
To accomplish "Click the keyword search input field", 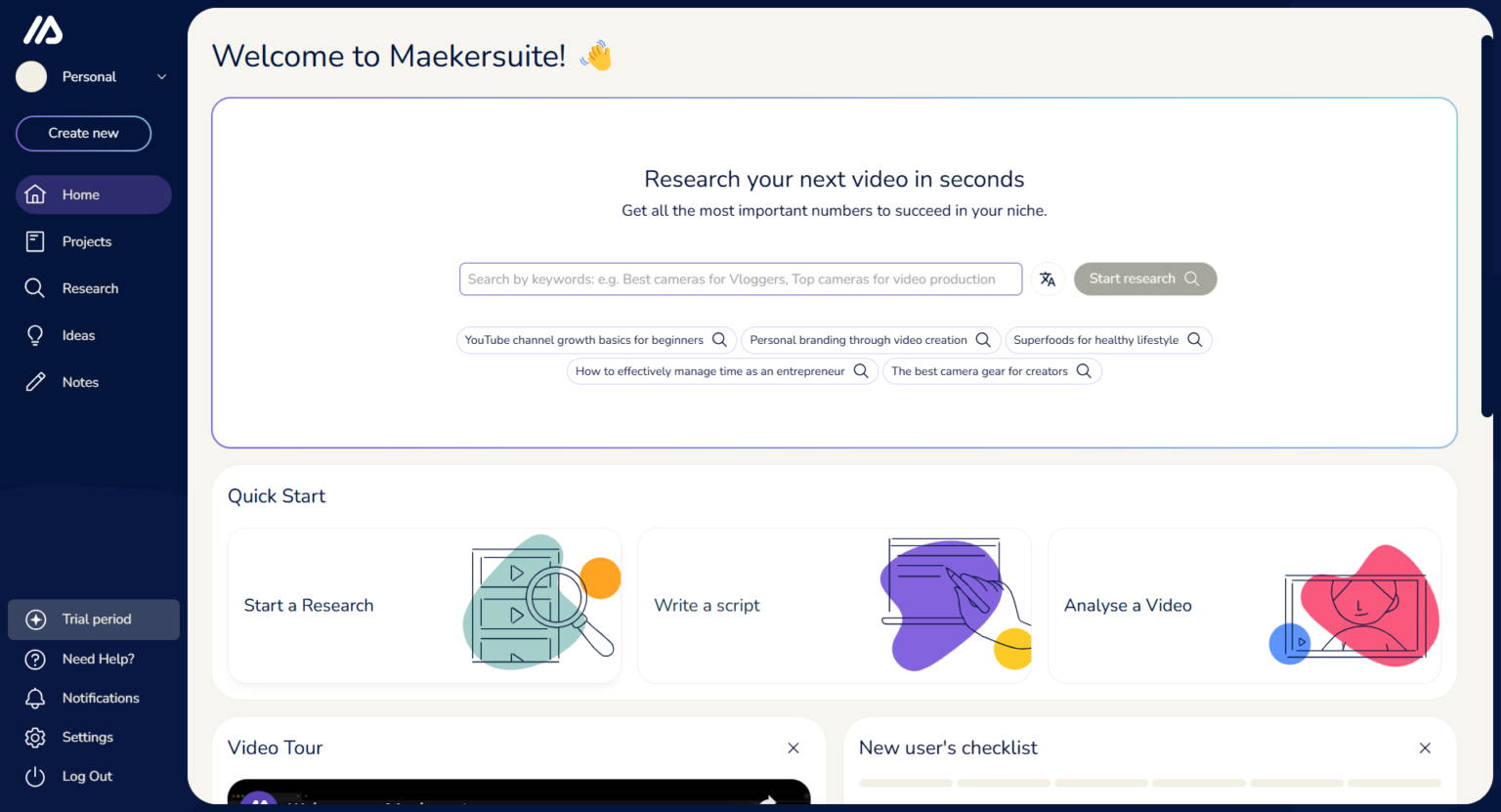I will tap(740, 278).
